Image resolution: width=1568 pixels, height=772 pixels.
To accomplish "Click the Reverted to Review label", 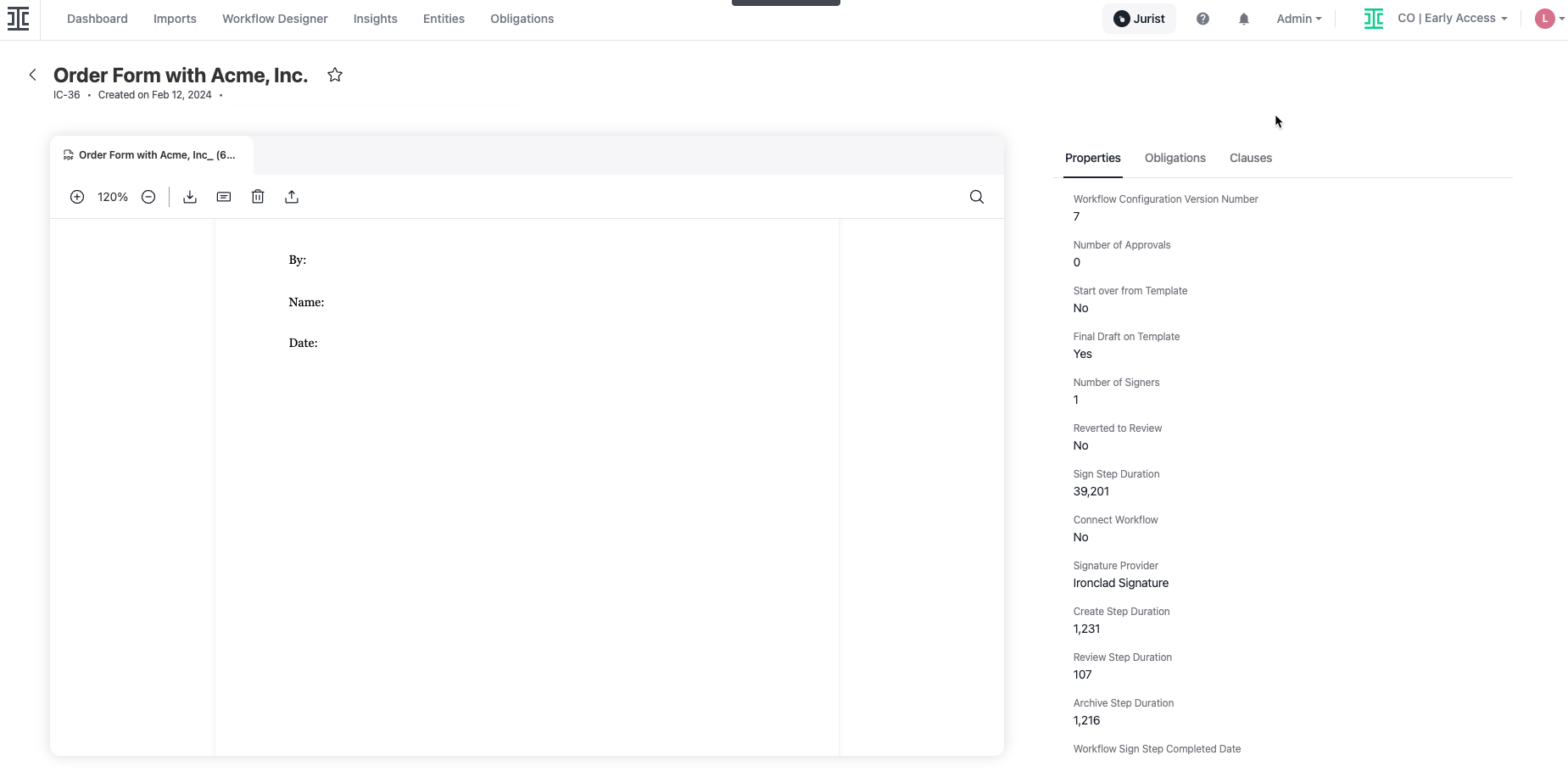I will pos(1118,428).
